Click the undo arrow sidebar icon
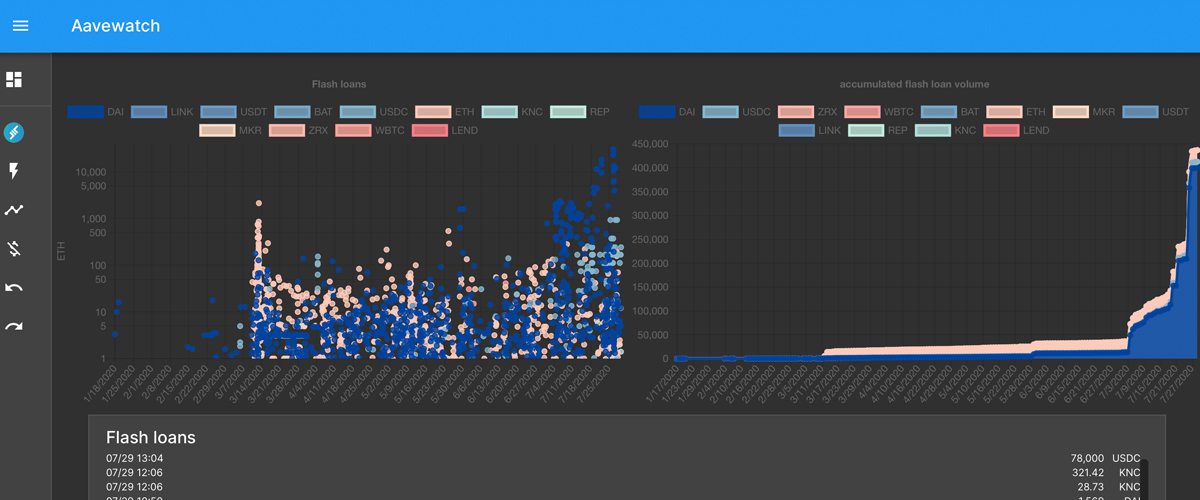This screenshot has height=500, width=1200. 14,288
